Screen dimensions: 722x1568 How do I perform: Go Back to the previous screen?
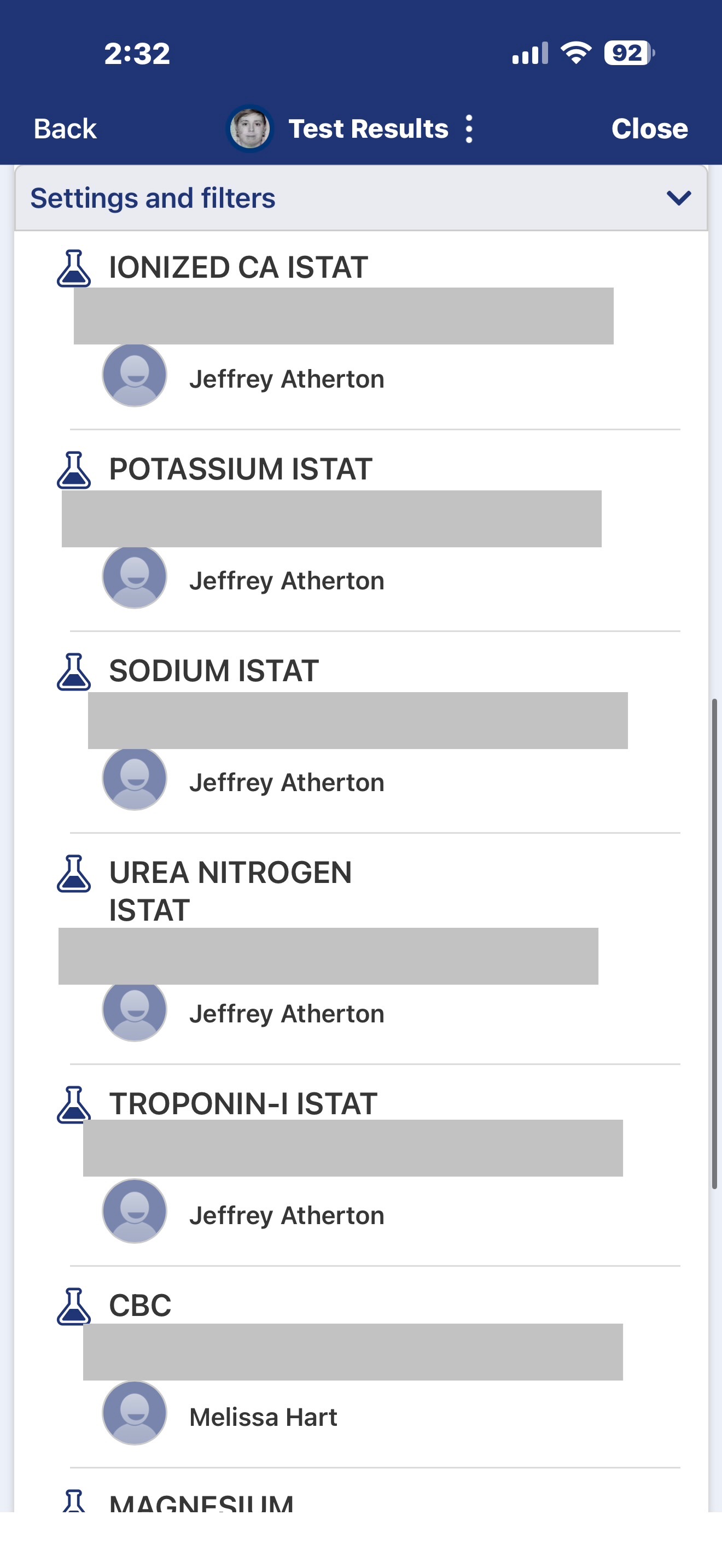tap(65, 129)
